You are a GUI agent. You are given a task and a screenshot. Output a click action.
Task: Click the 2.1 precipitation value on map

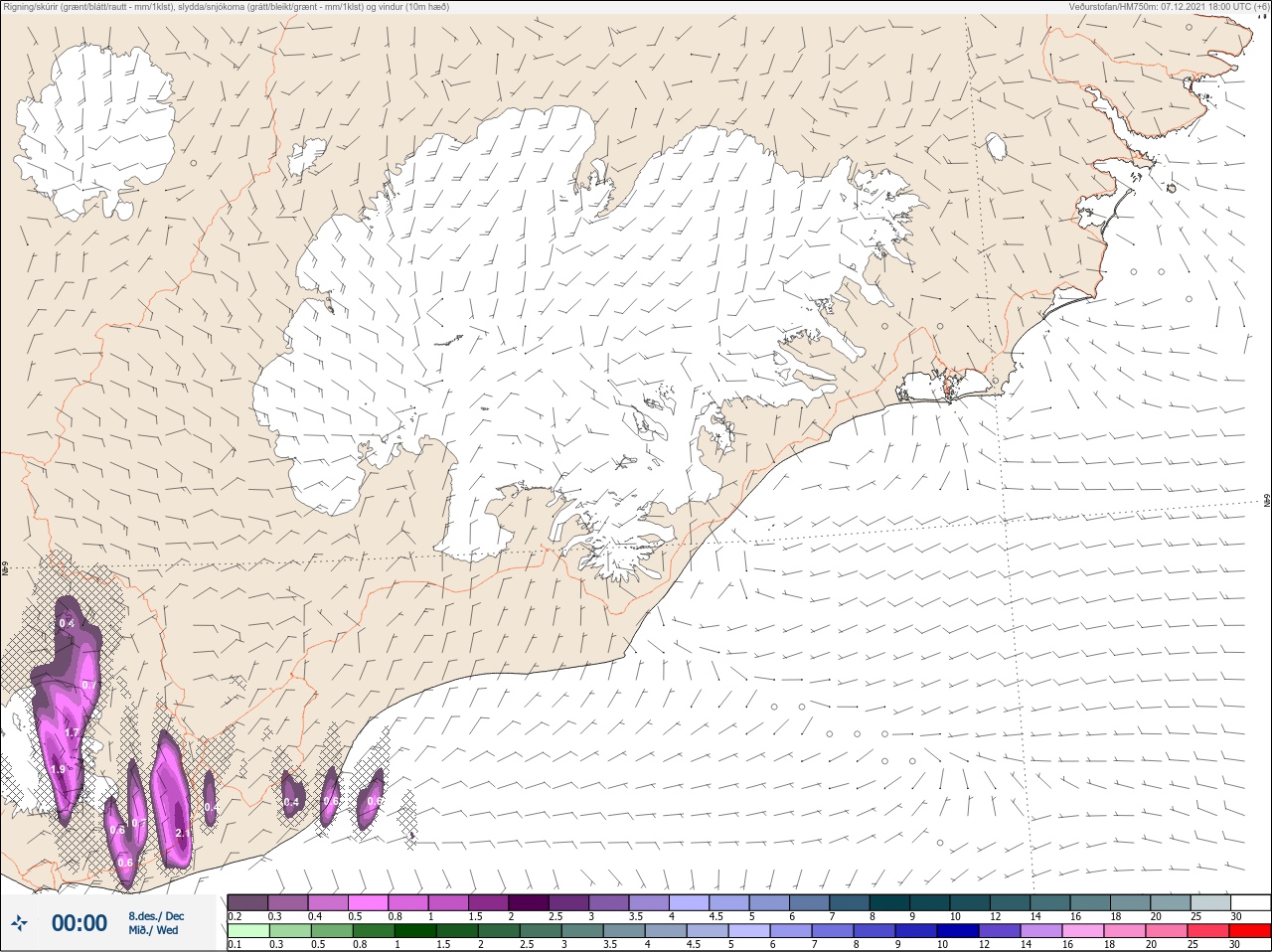tap(181, 833)
